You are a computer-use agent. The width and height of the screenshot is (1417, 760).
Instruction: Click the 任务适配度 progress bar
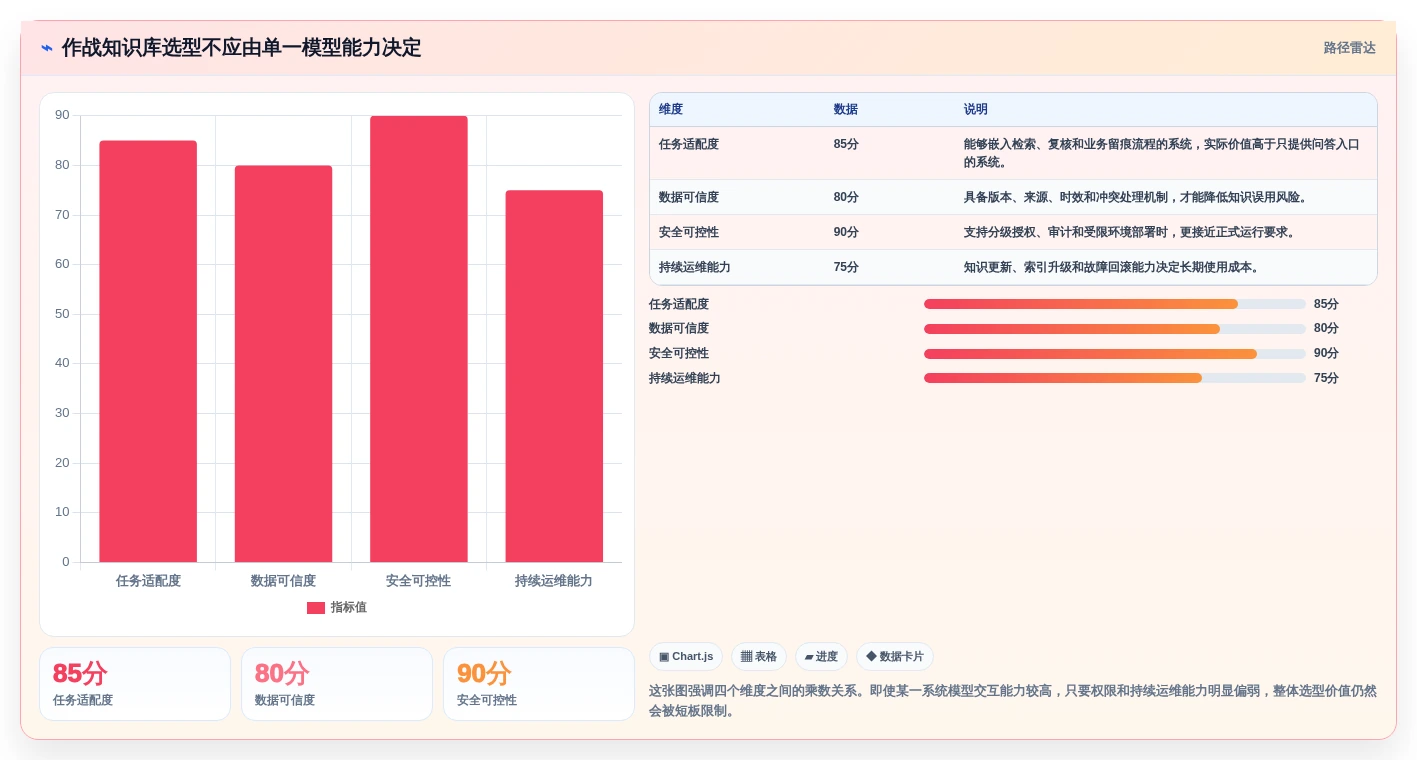tap(1115, 304)
